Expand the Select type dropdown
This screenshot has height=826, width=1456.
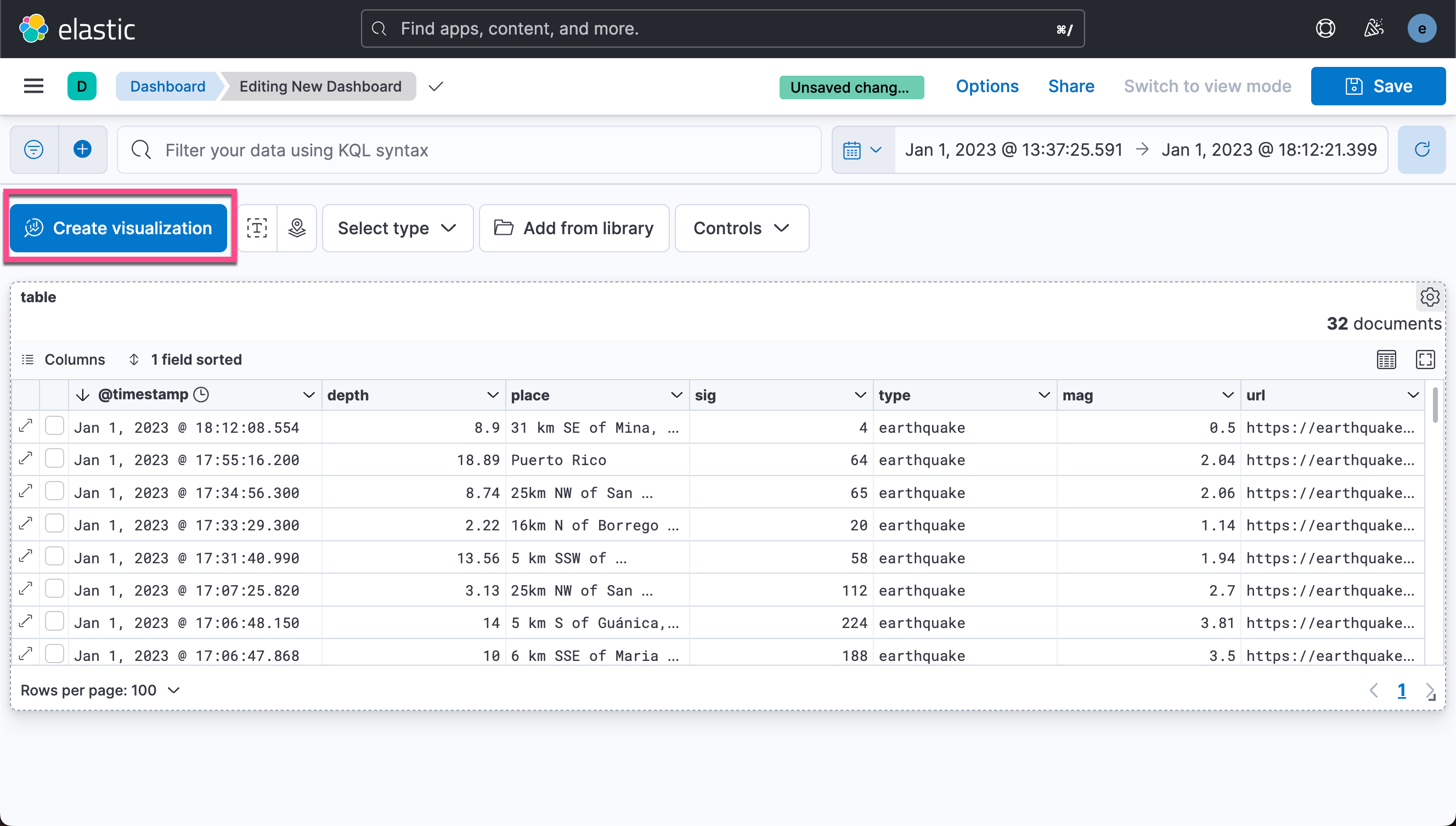click(397, 228)
